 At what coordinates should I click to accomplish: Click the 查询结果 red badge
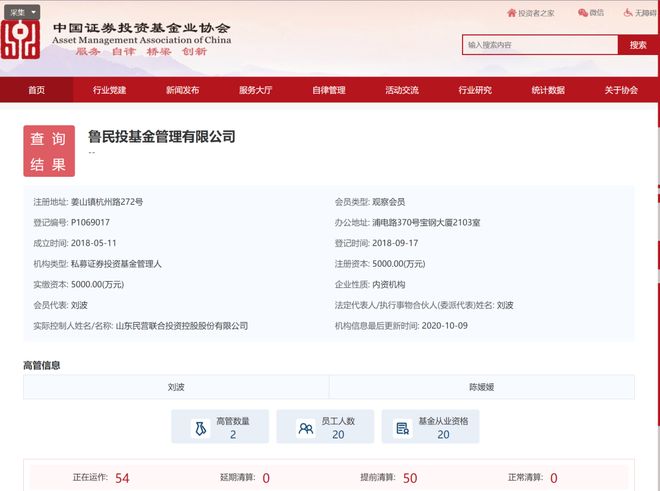(x=49, y=151)
